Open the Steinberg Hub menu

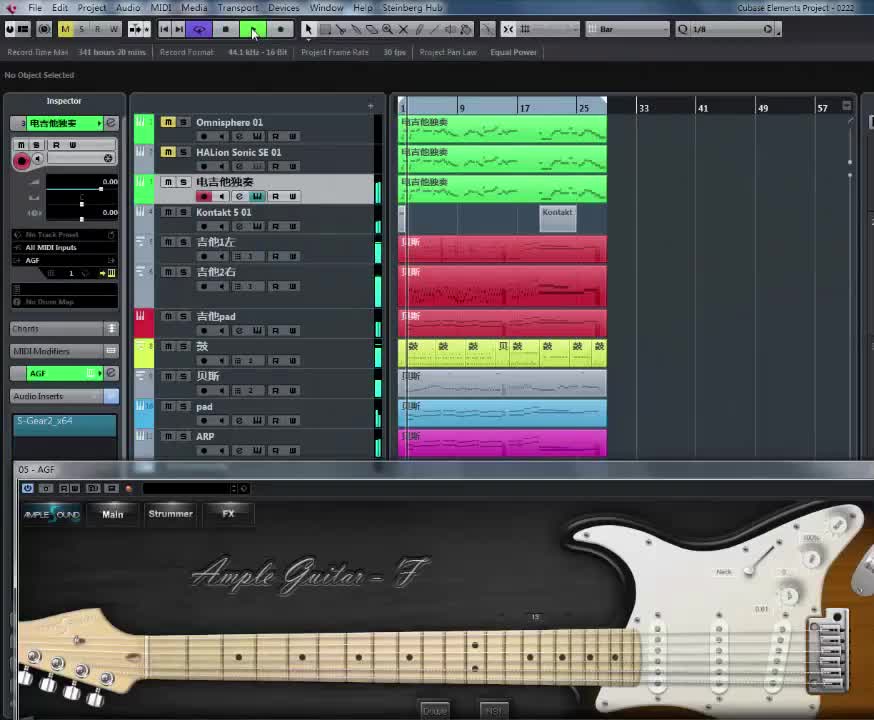412,8
